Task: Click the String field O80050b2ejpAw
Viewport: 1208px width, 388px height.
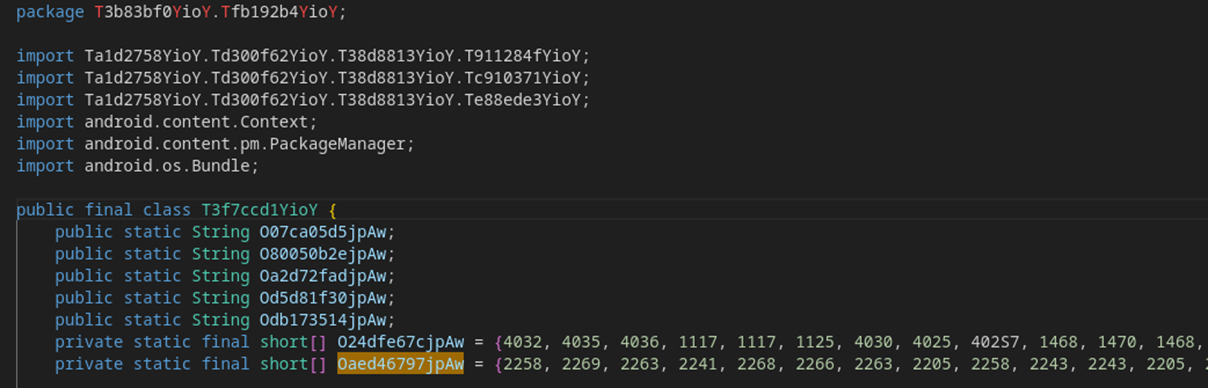Action: click(322, 254)
